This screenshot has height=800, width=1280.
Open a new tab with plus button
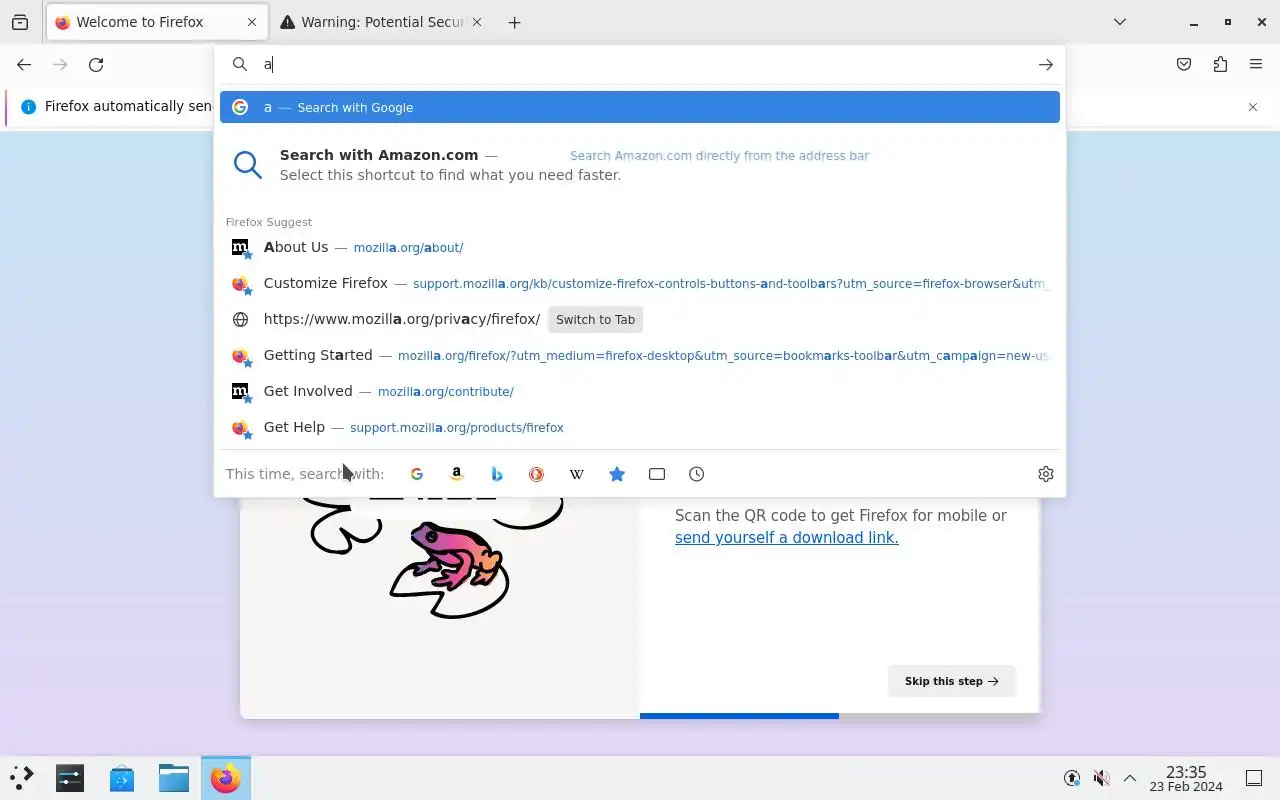tap(514, 22)
